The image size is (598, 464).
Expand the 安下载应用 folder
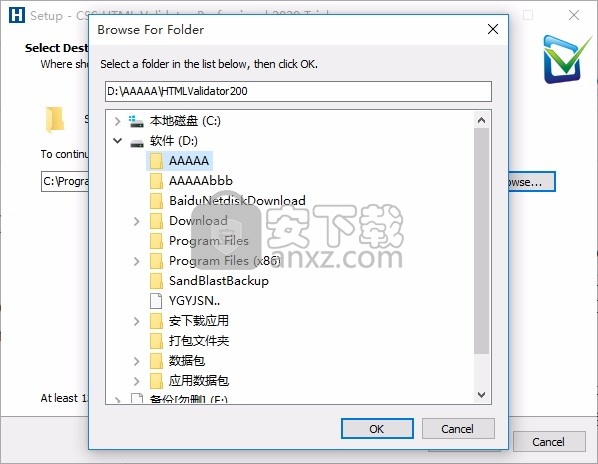click(x=137, y=321)
